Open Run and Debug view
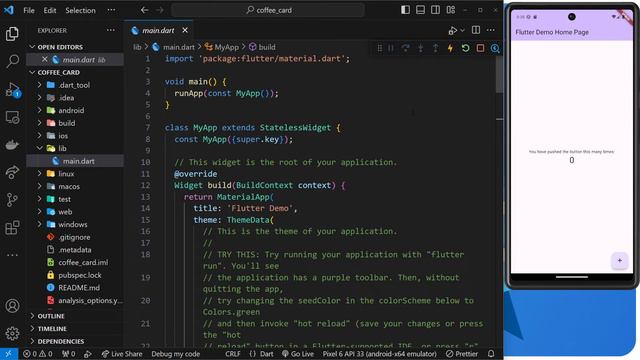Screen dimensions: 640x360 pyautogui.click(x=12, y=89)
